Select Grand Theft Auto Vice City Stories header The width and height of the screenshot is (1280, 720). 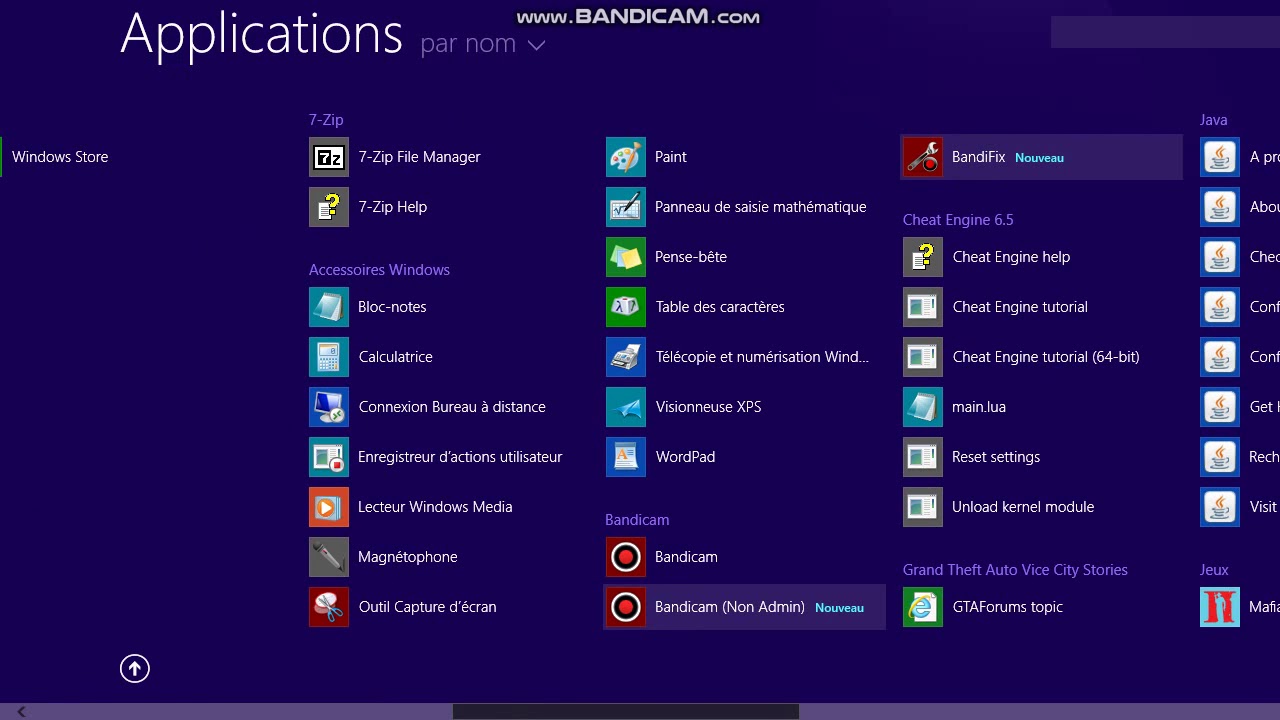pos(1015,569)
